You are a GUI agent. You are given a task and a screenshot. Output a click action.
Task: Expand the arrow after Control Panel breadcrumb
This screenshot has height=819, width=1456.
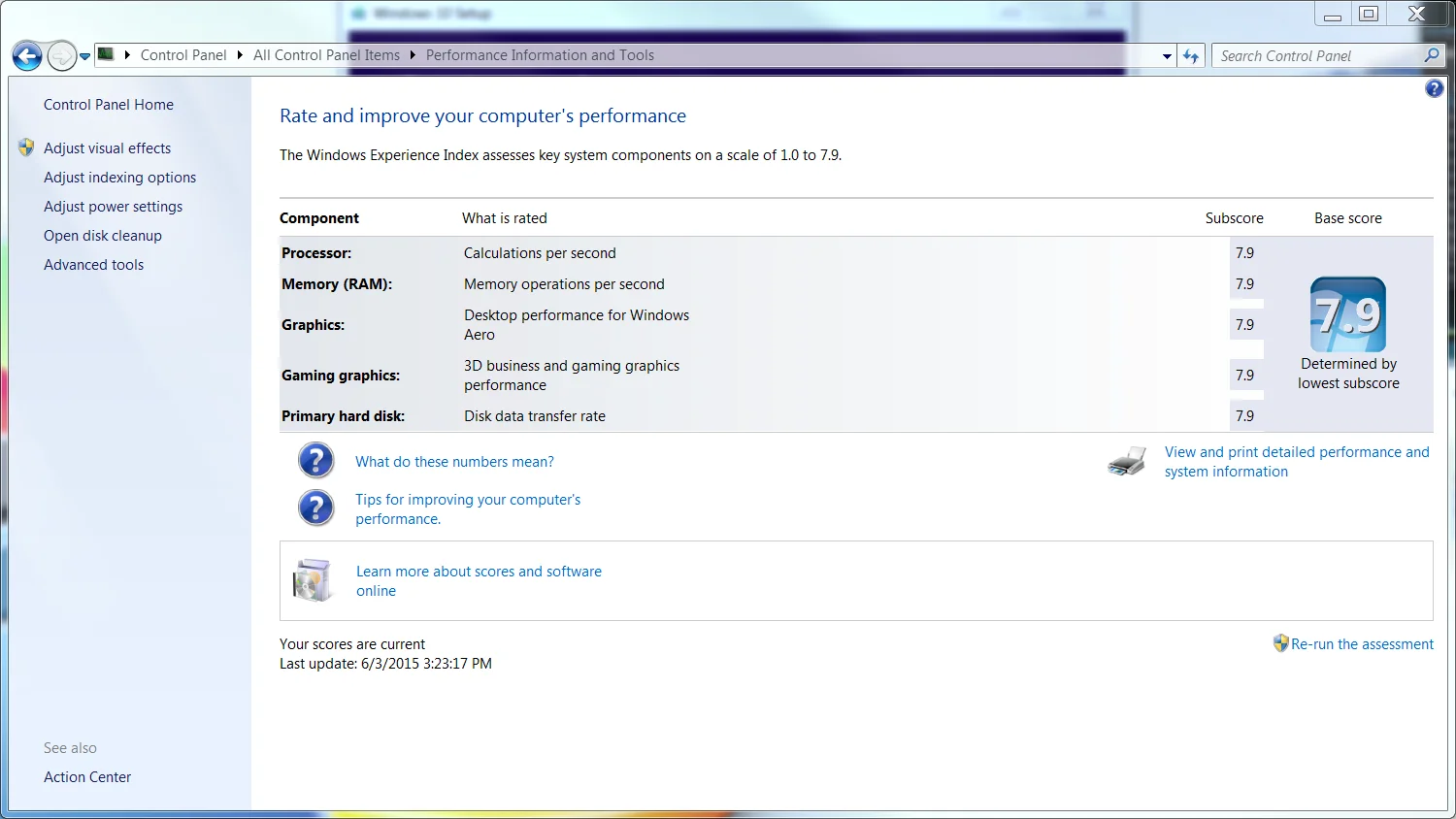(240, 55)
